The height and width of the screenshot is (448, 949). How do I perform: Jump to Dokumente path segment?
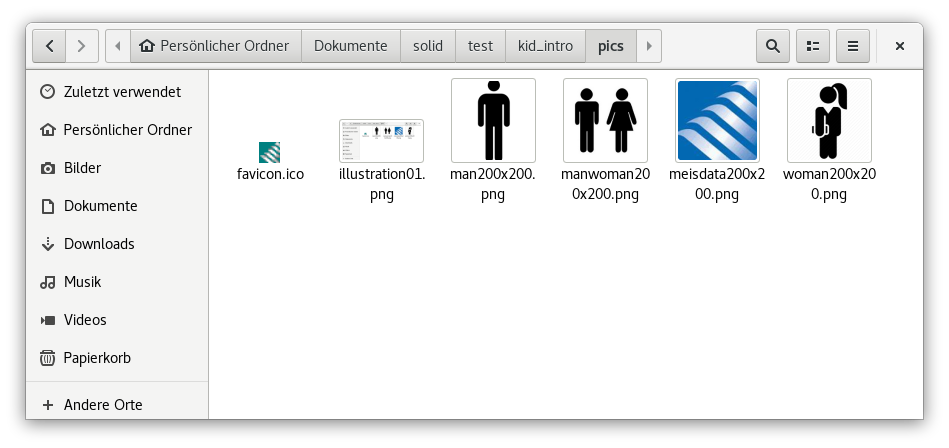pyautogui.click(x=350, y=46)
